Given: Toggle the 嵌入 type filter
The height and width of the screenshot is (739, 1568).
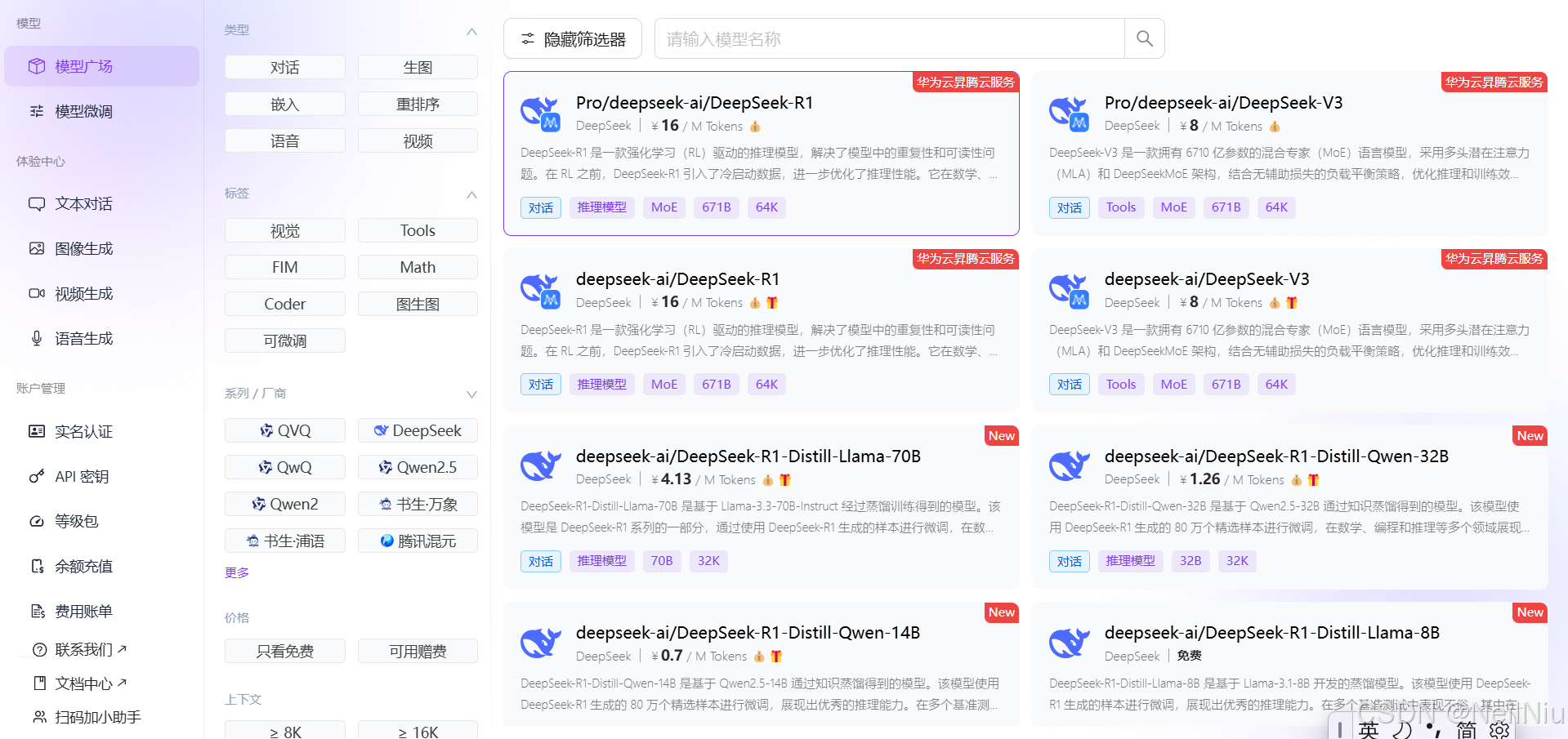Looking at the screenshot, I should coord(285,104).
